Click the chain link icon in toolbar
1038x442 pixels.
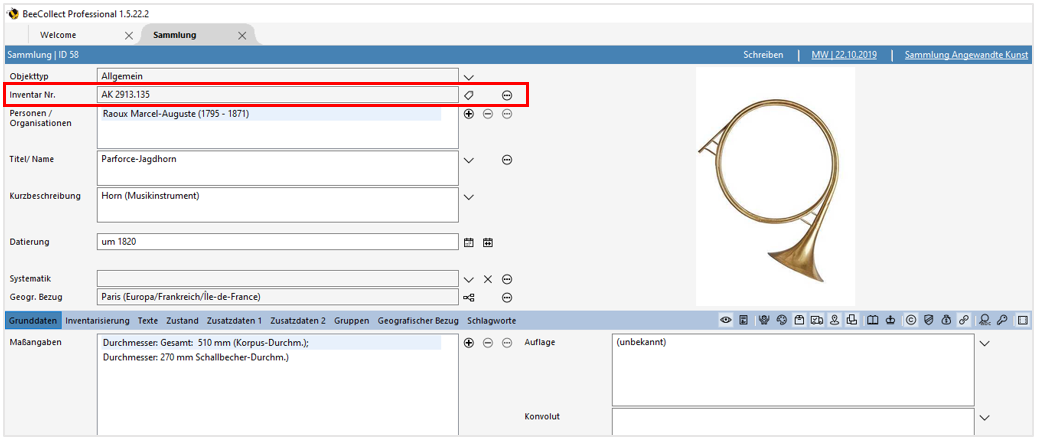point(963,321)
